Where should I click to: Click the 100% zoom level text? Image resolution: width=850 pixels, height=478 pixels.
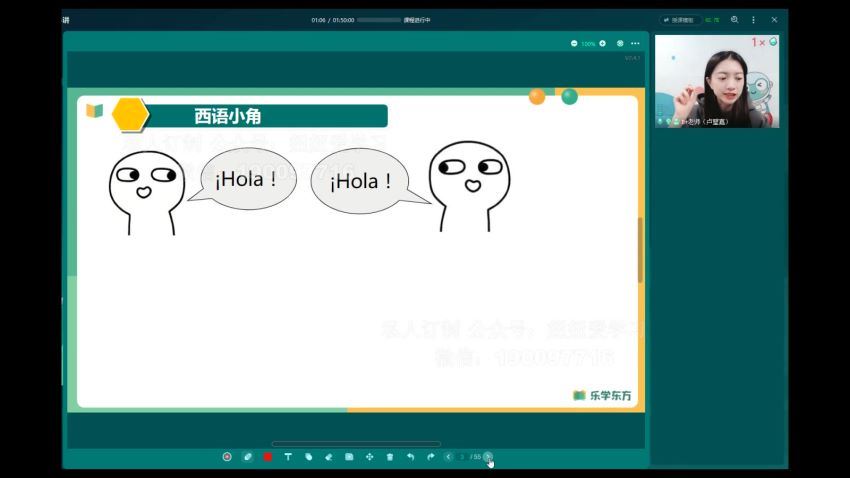(588, 43)
